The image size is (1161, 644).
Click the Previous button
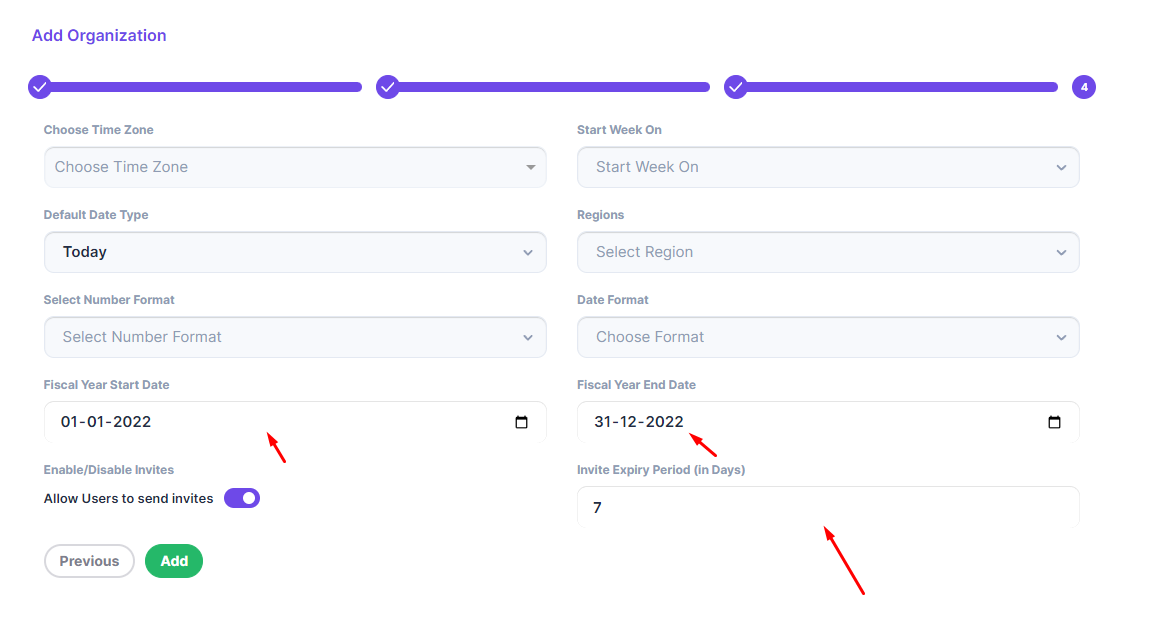pyautogui.click(x=89, y=561)
